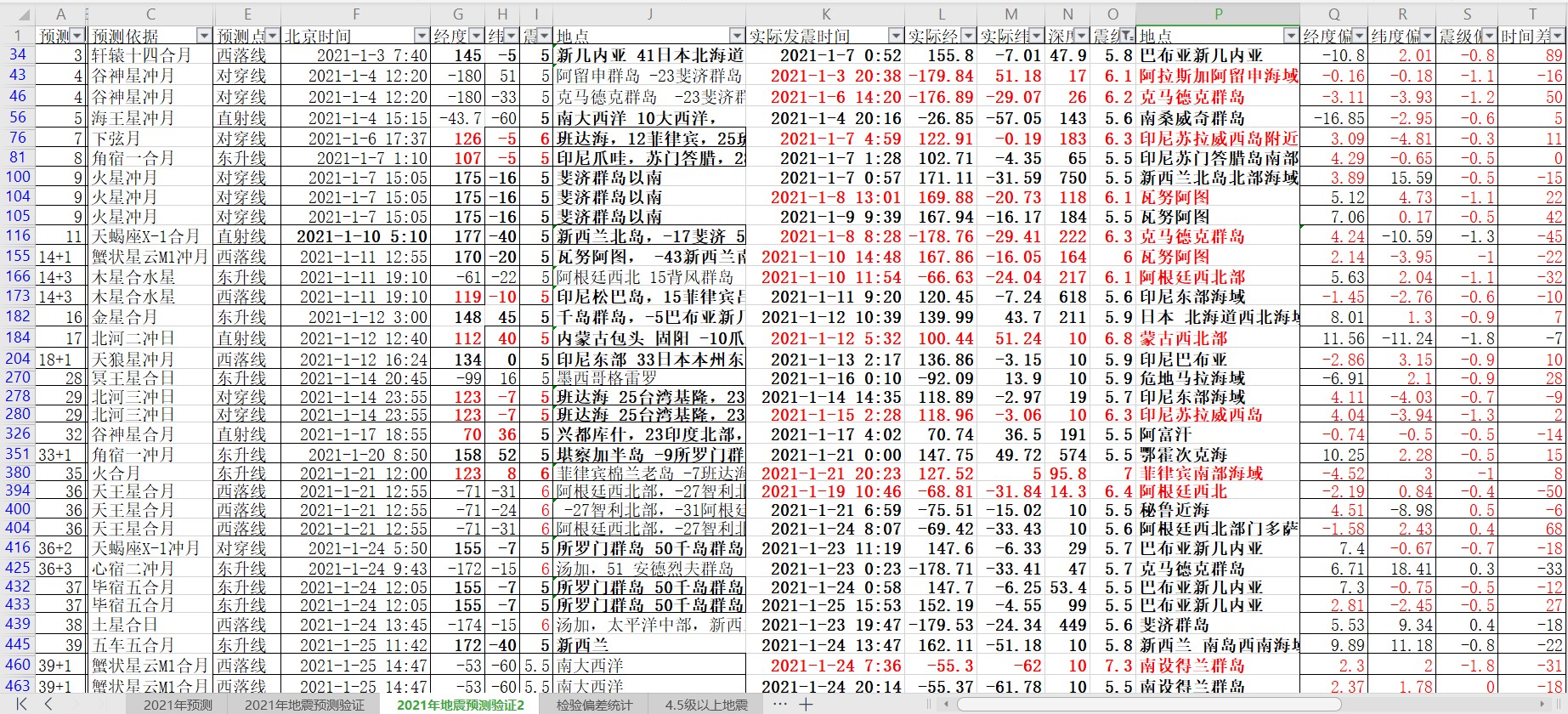
Task: Click cell 天蝎座X-1合月
Action: 150,236
